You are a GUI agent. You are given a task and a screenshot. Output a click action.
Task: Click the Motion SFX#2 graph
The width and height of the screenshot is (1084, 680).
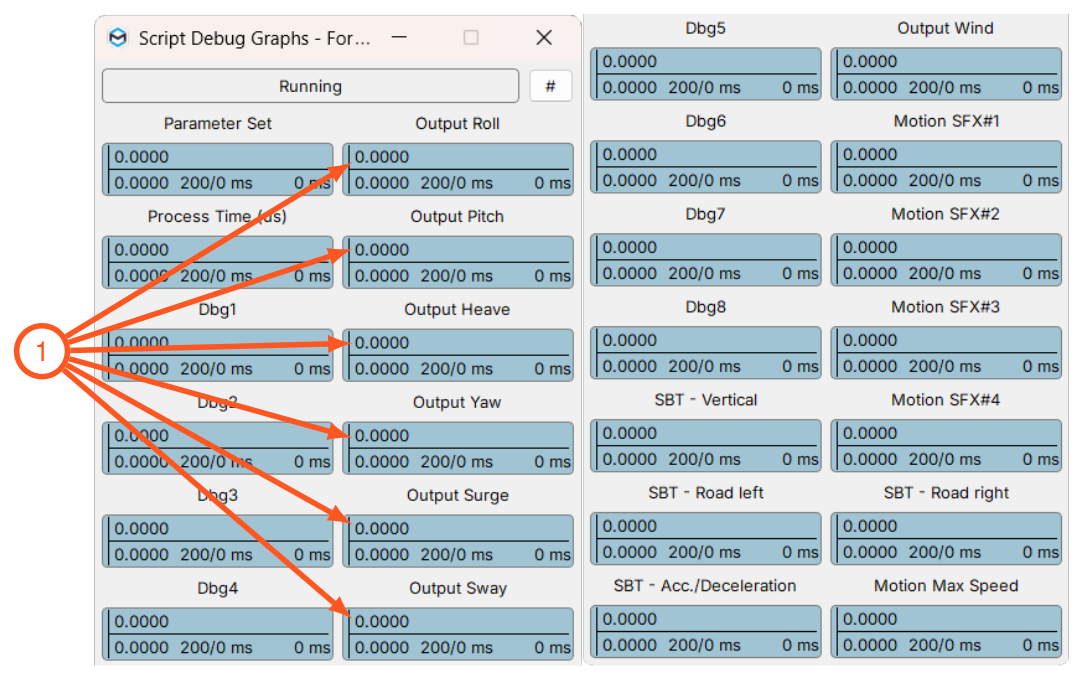point(946,260)
